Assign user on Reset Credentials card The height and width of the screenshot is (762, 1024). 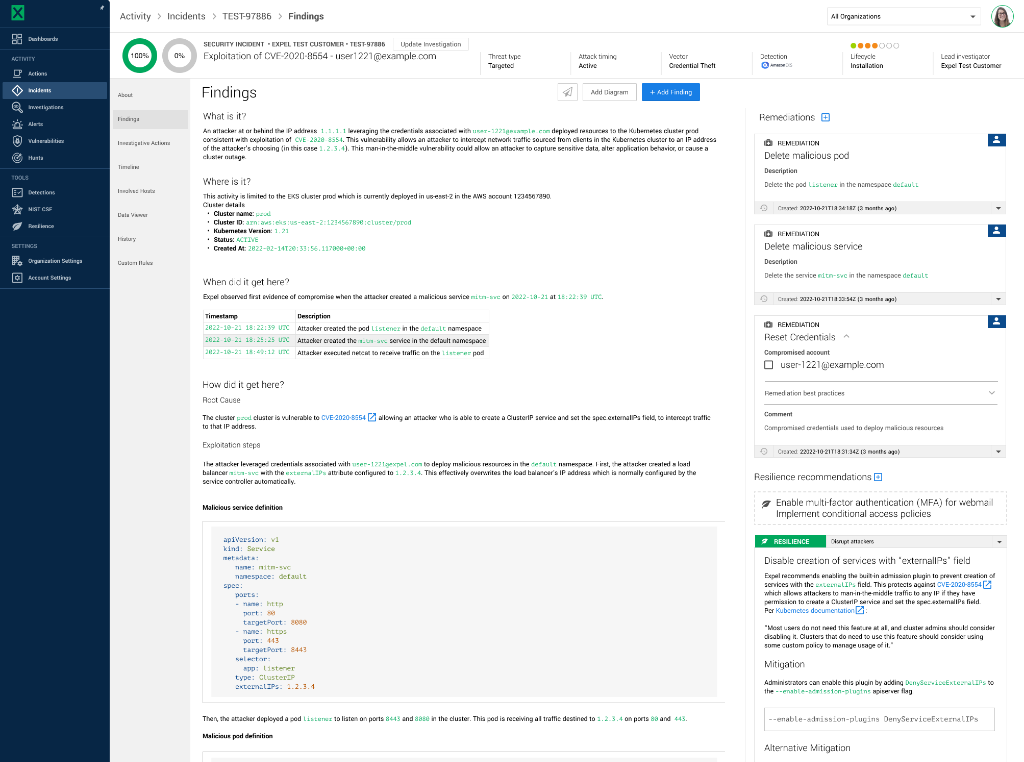(x=997, y=321)
